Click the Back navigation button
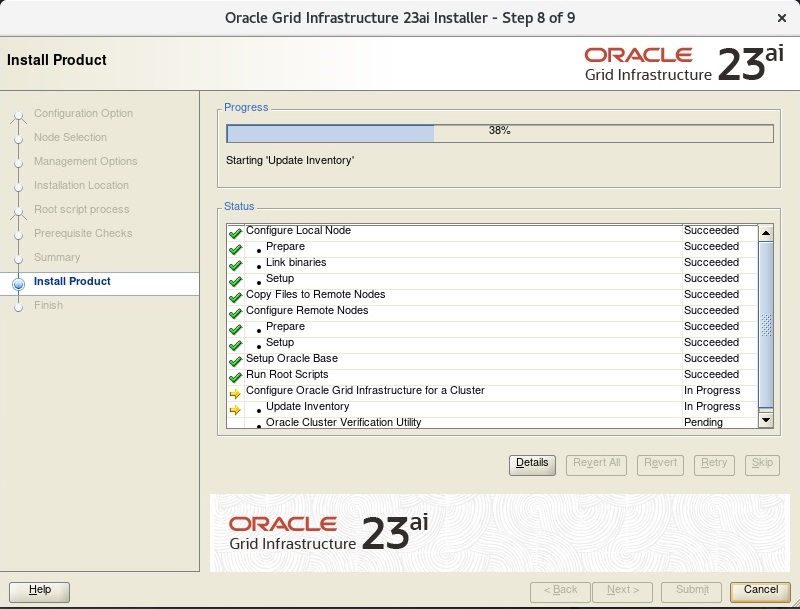This screenshot has height=609, width=800. [560, 592]
